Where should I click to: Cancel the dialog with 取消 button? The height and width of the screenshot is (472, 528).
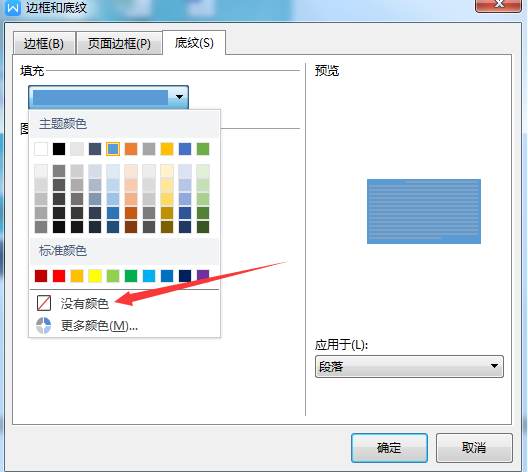(x=474, y=448)
